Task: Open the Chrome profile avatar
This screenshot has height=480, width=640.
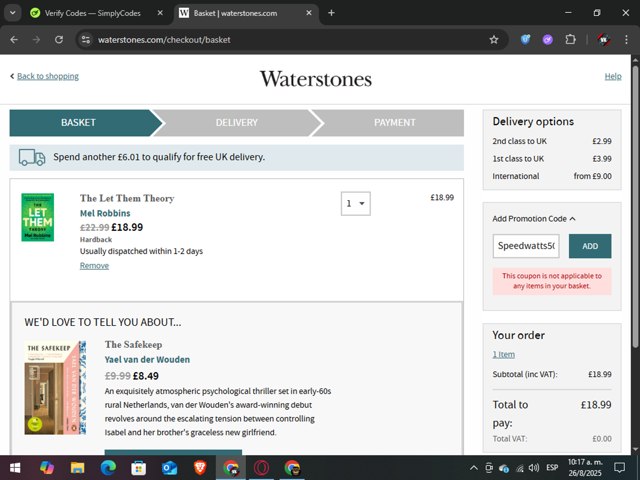Action: 604,40
